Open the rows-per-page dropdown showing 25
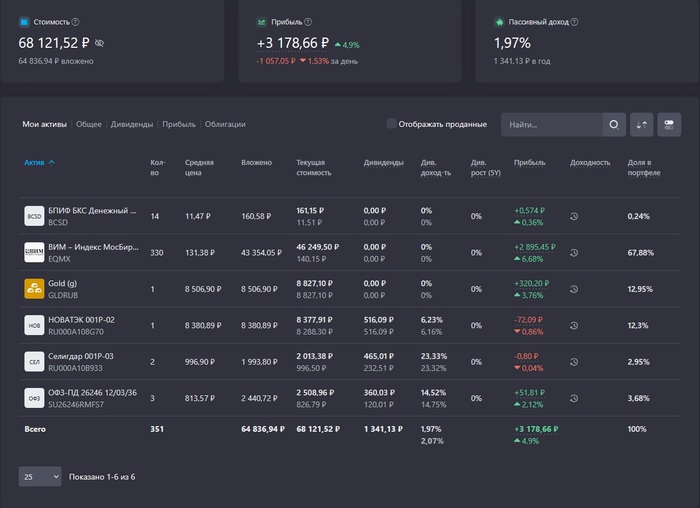The height and width of the screenshot is (508, 700). [x=40, y=477]
